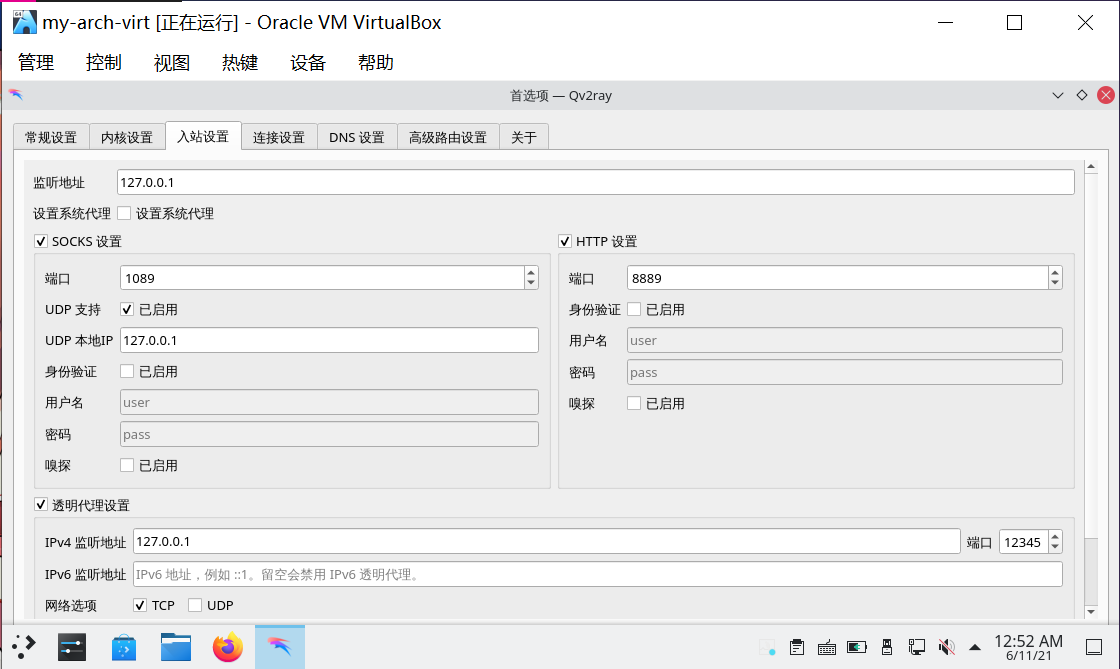Open the Qv2ray app from the taskbar
This screenshot has height=669, width=1120.
[280, 647]
